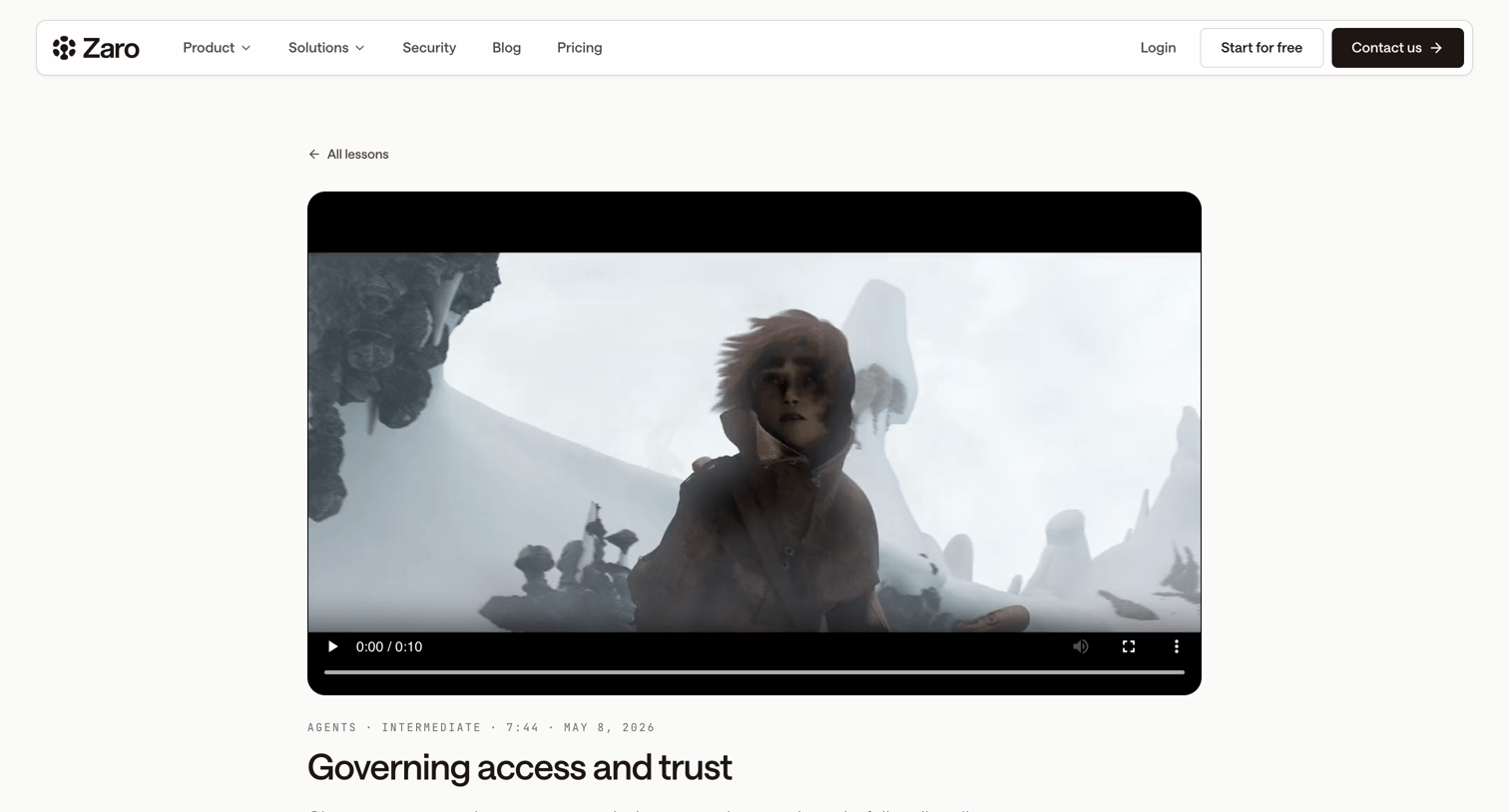Screen dimensions: 1509x812
Task: View the Pricing page
Action: point(579,48)
